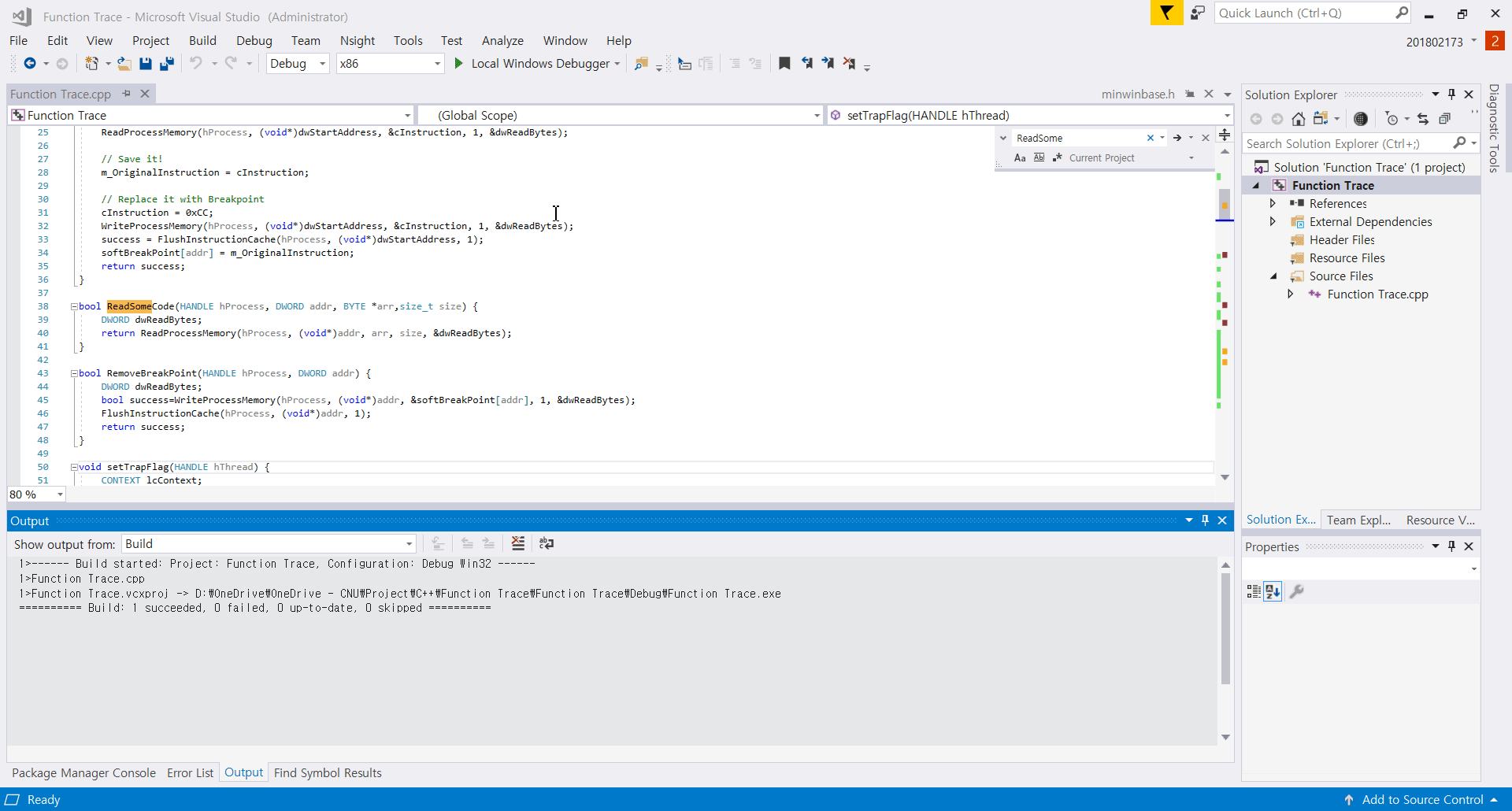Toggle regular expressions in the find bar
Viewport: 1512px width, 811px height.
(x=1058, y=157)
